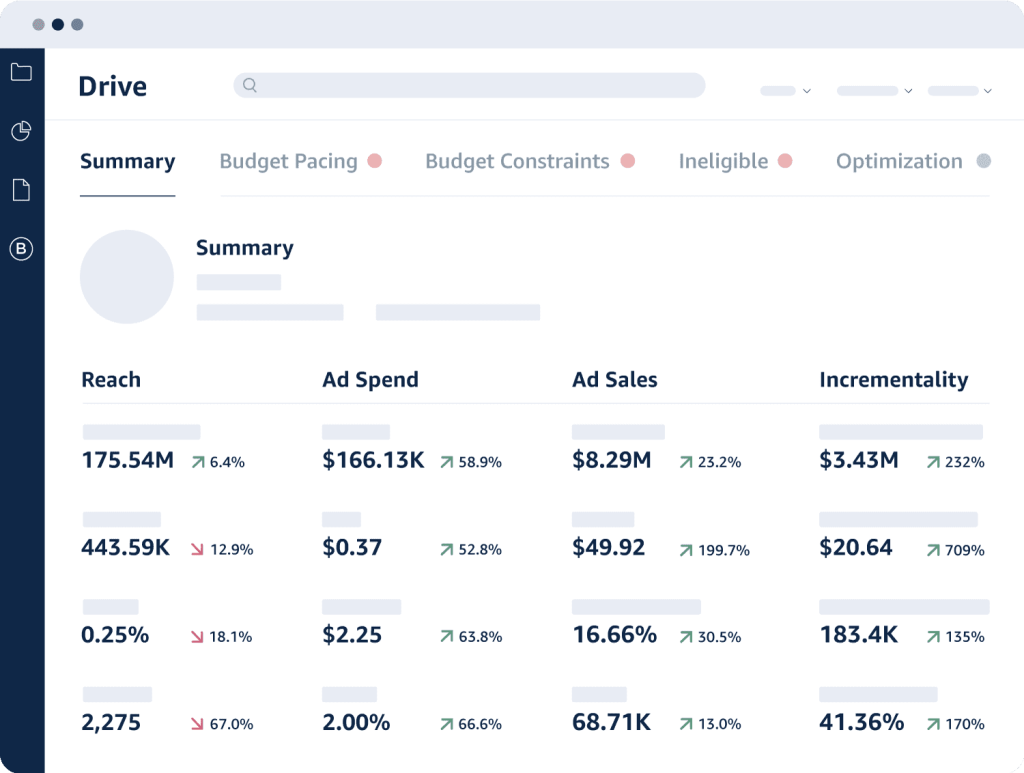Click the up arrow next to 232%
Viewport: 1024px width, 773px height.
tap(933, 462)
